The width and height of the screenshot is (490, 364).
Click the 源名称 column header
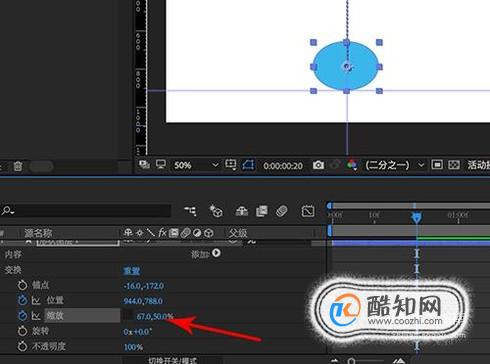click(x=38, y=233)
